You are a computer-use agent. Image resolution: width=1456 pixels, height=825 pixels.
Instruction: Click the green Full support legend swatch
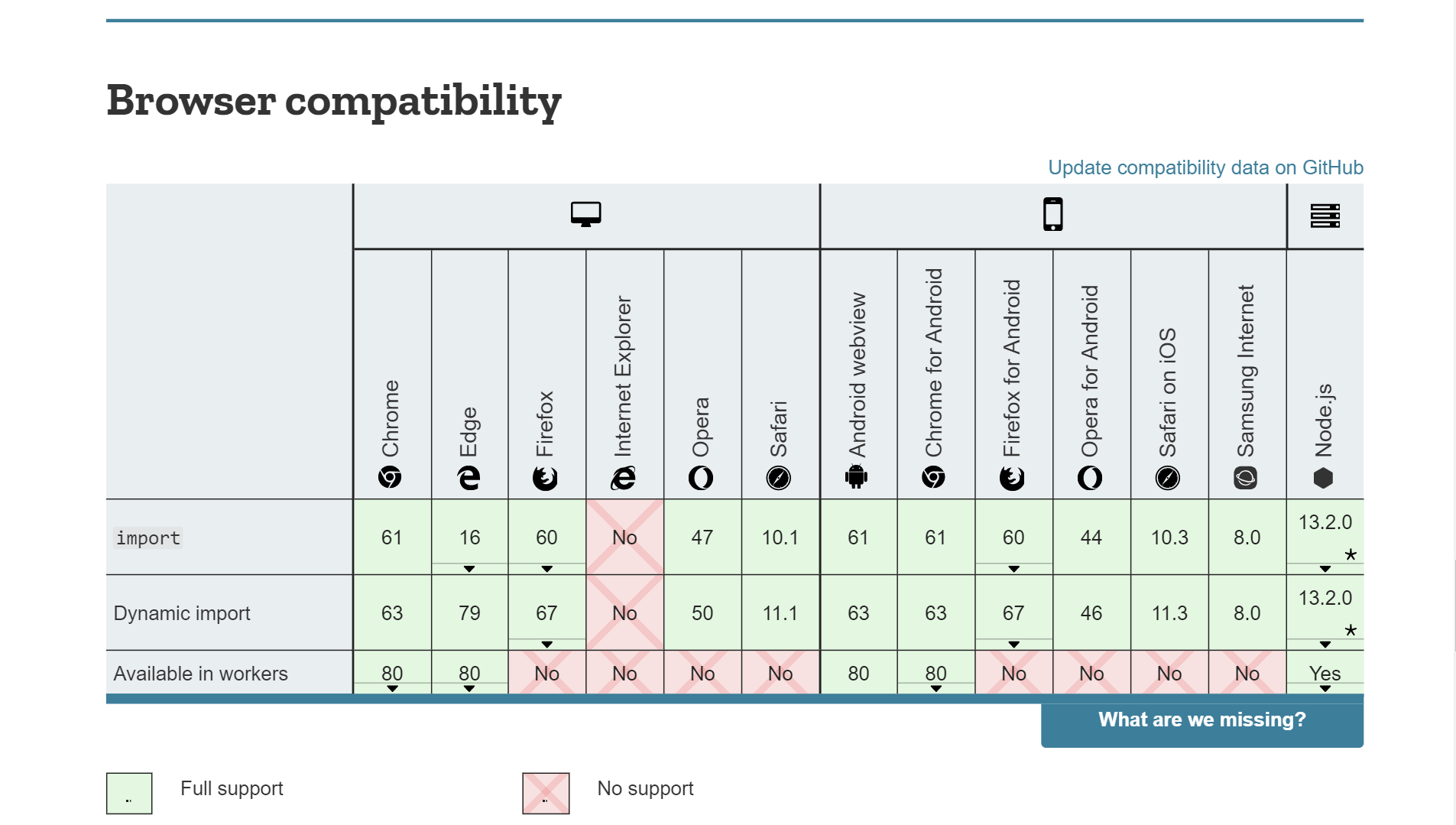pos(129,793)
